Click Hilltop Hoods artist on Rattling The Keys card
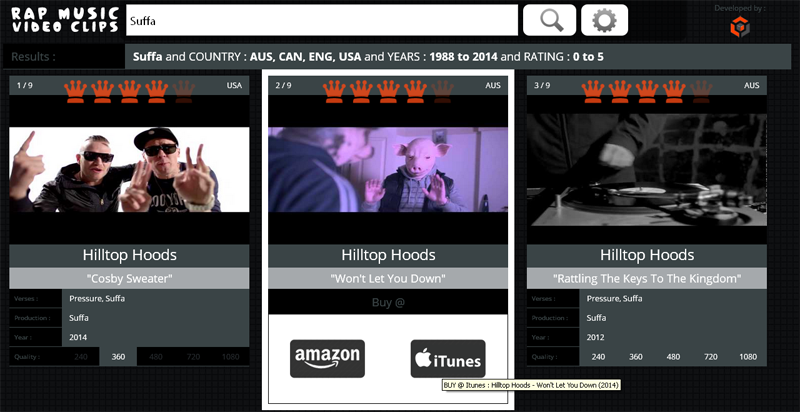The image size is (800, 412). [646, 255]
